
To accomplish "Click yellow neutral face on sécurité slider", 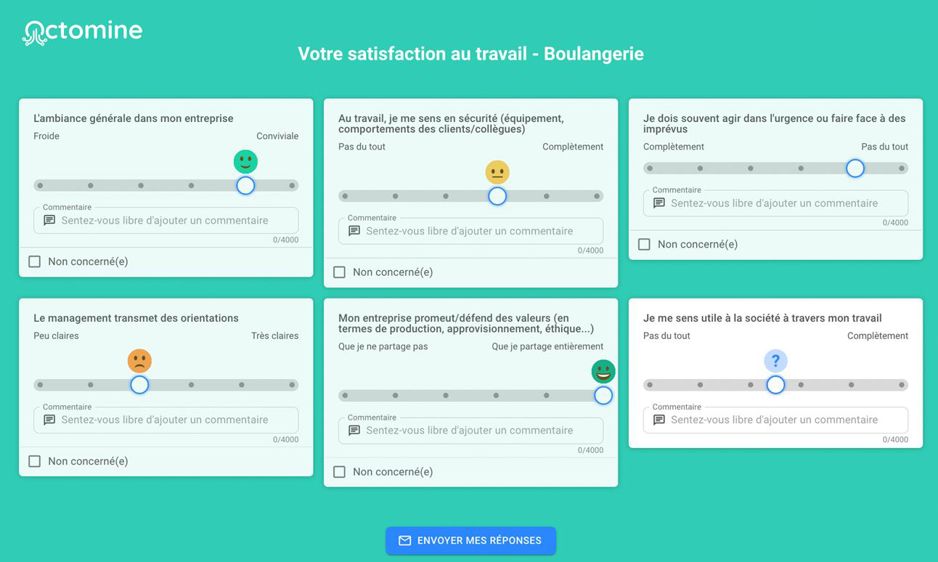I will [x=497, y=172].
